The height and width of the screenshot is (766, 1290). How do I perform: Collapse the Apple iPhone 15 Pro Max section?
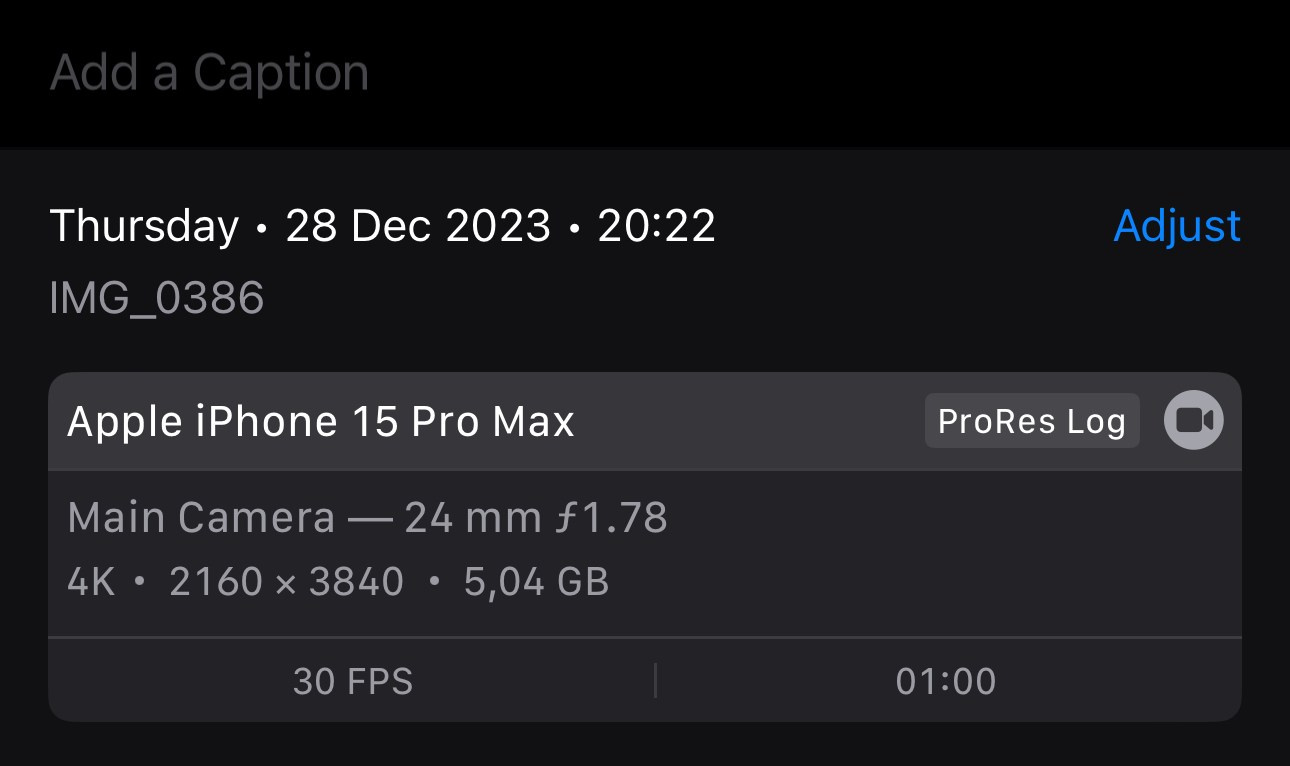(x=319, y=421)
